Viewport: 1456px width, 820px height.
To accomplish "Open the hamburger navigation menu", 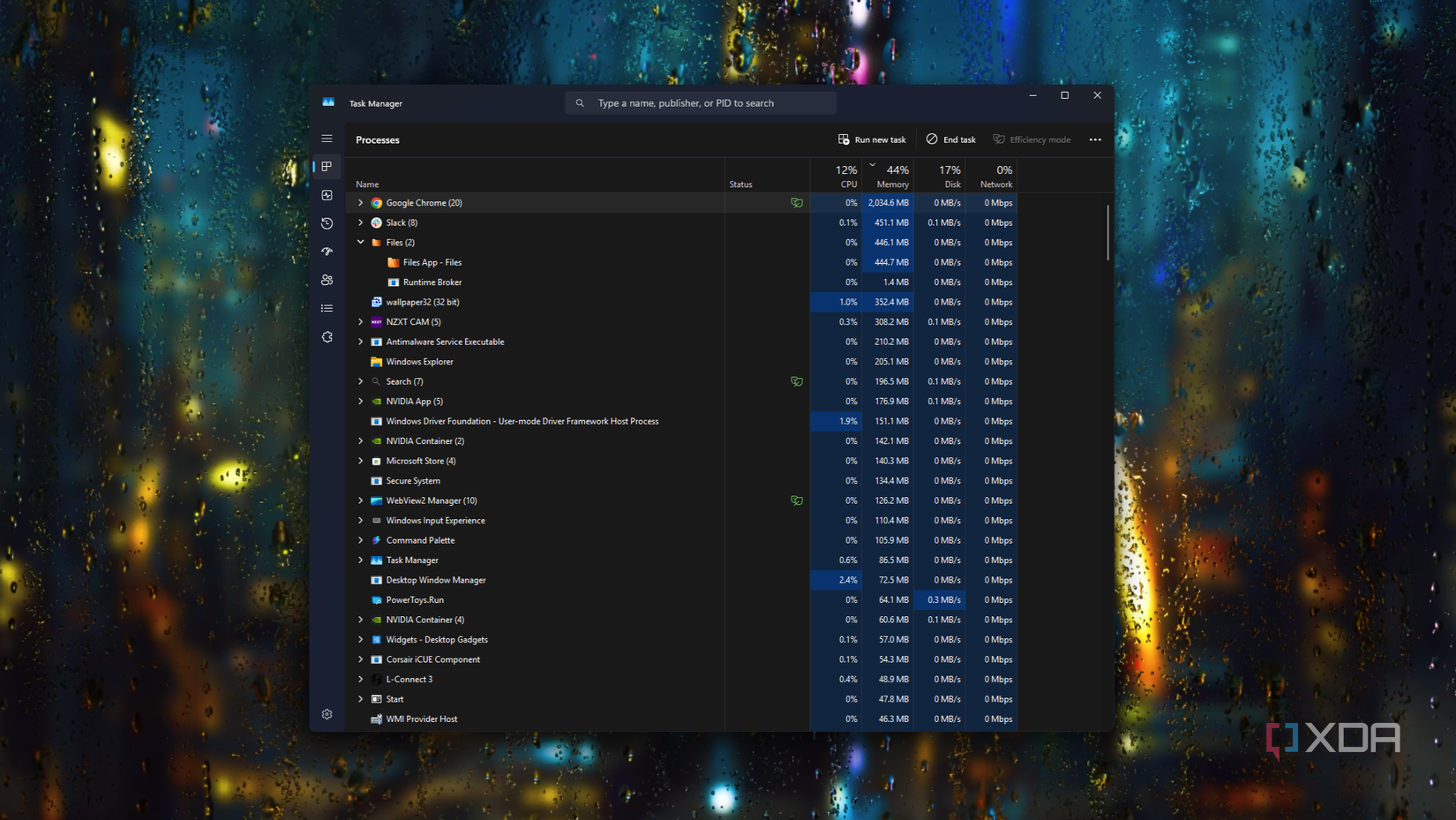I will pos(326,139).
